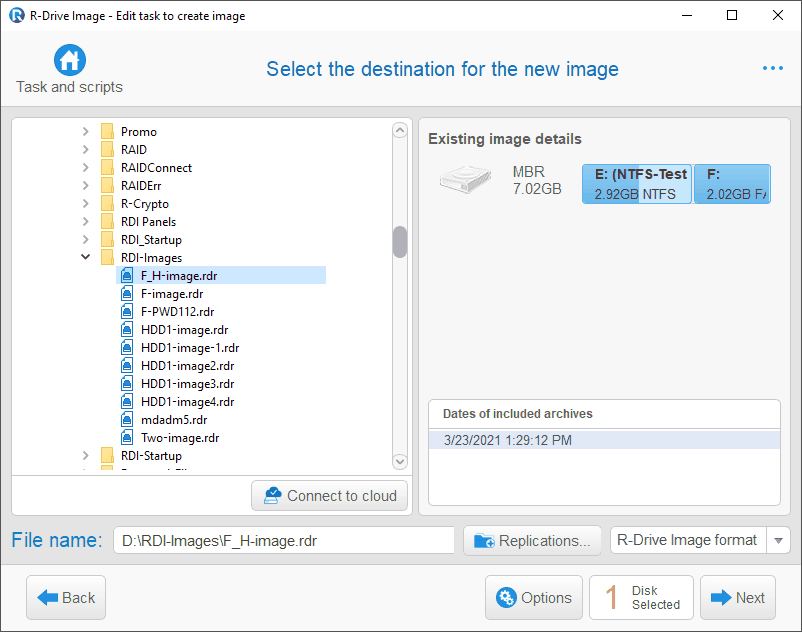This screenshot has height=632, width=802.
Task: Select HDD1-image-1.rdr in the file tree
Action: point(190,348)
